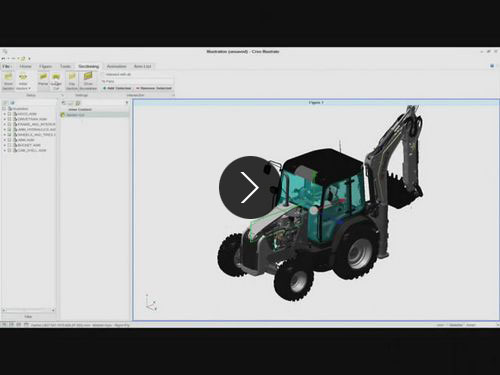
Task: Toggle checkbox for CAB_SHELL_ASM assembly
Action: point(10,150)
